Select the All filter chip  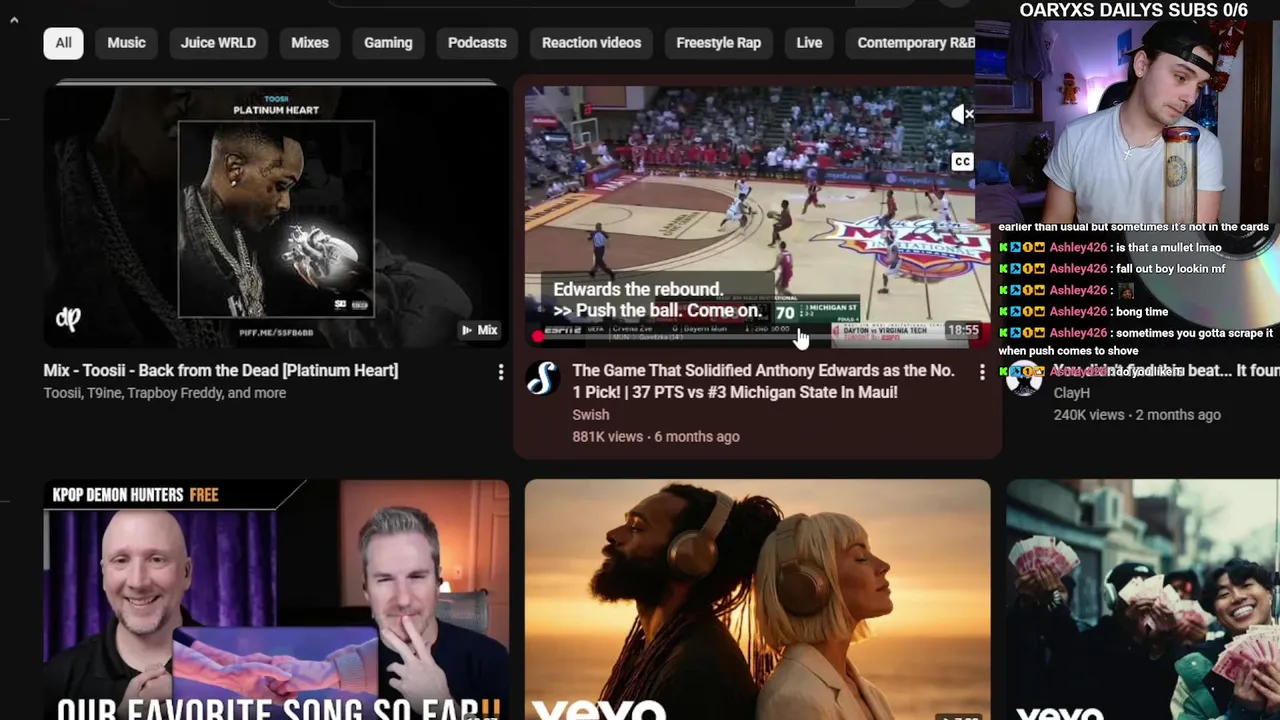(x=63, y=43)
